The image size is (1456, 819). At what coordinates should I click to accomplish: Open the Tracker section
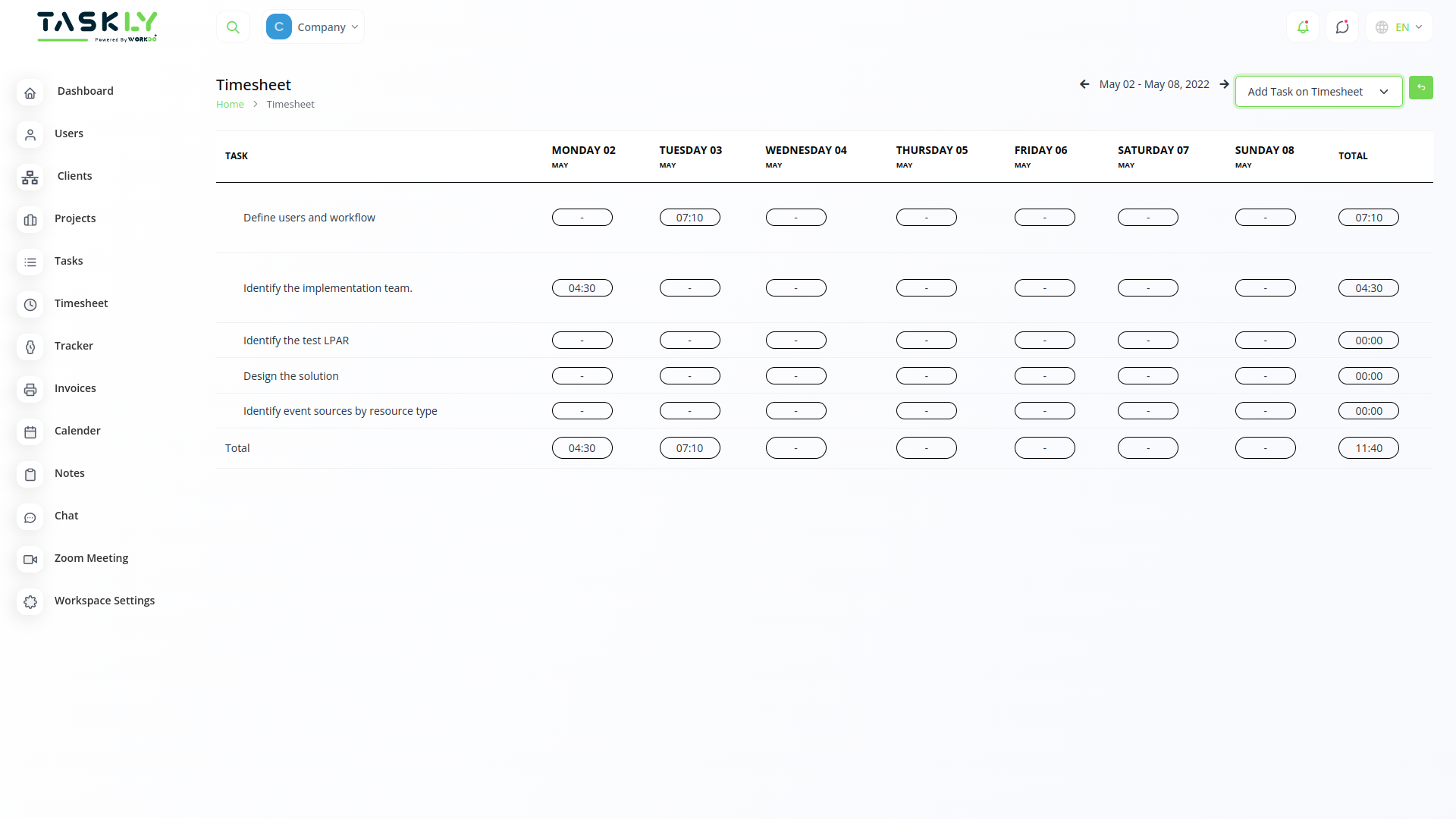click(74, 345)
